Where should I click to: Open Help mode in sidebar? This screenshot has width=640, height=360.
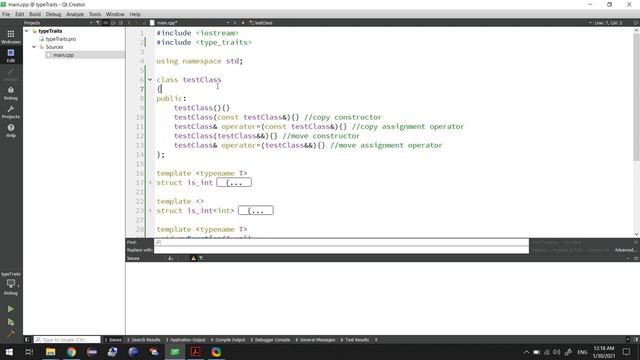[11, 130]
